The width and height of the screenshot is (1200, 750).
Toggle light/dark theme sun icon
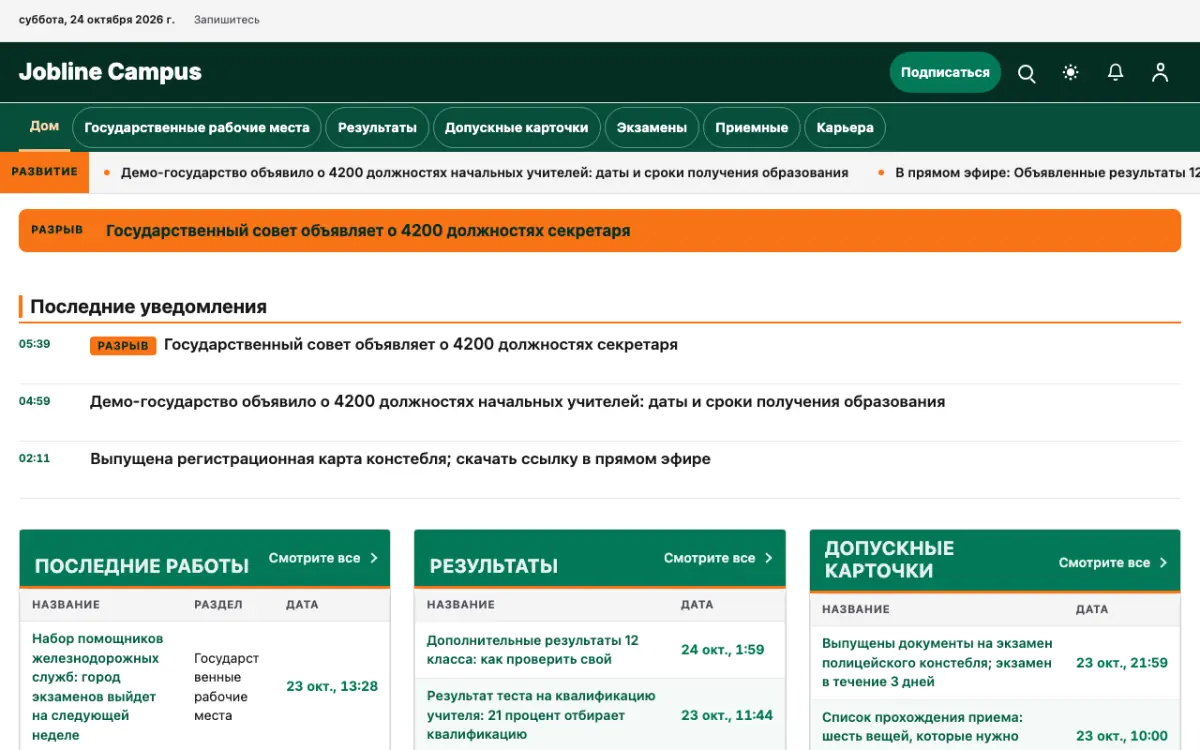1071,73
